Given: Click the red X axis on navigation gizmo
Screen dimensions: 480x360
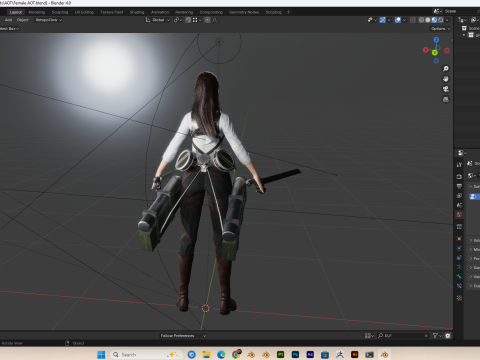Looking at the screenshot, I should (426, 50).
